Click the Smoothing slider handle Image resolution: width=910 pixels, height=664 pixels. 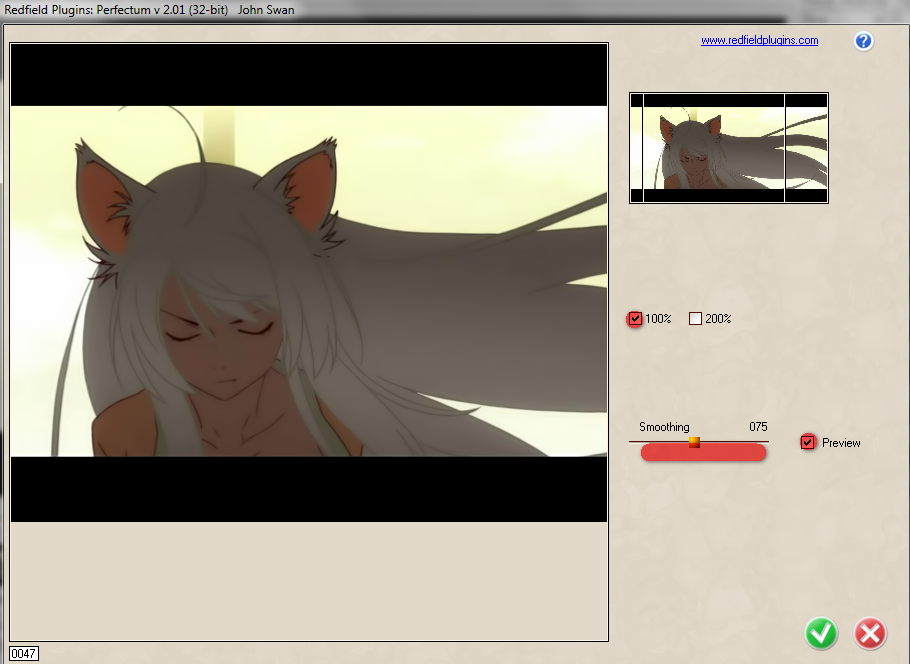[694, 442]
